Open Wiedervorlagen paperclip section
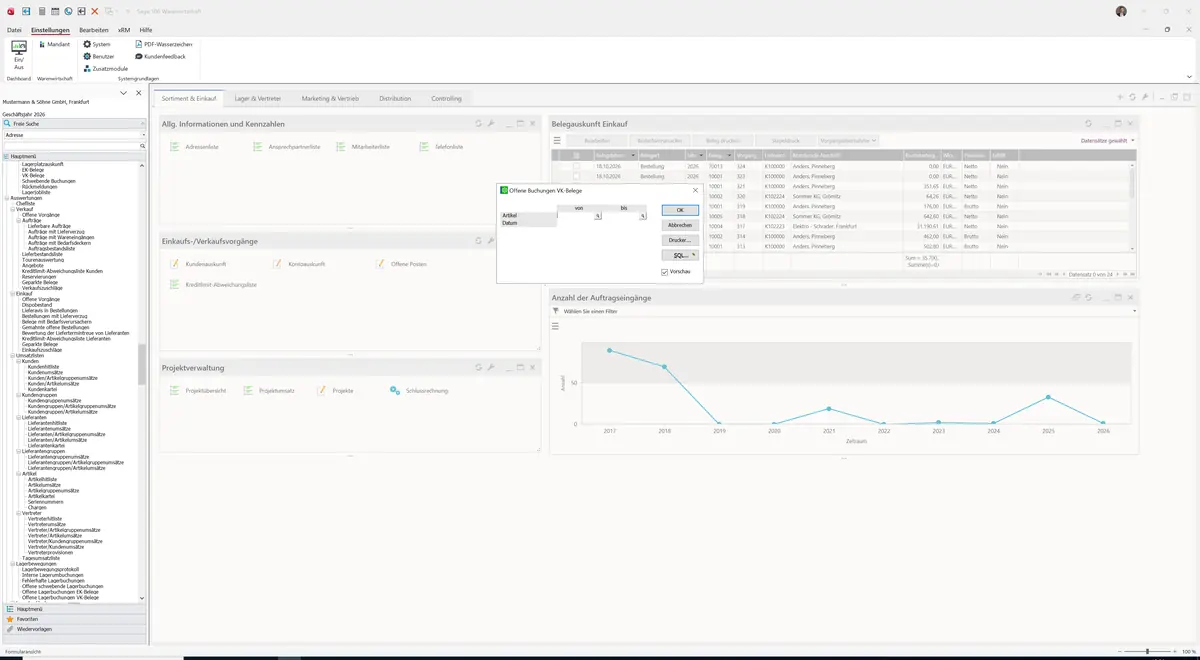Screen dimensions: 1200x660 tap(10, 629)
